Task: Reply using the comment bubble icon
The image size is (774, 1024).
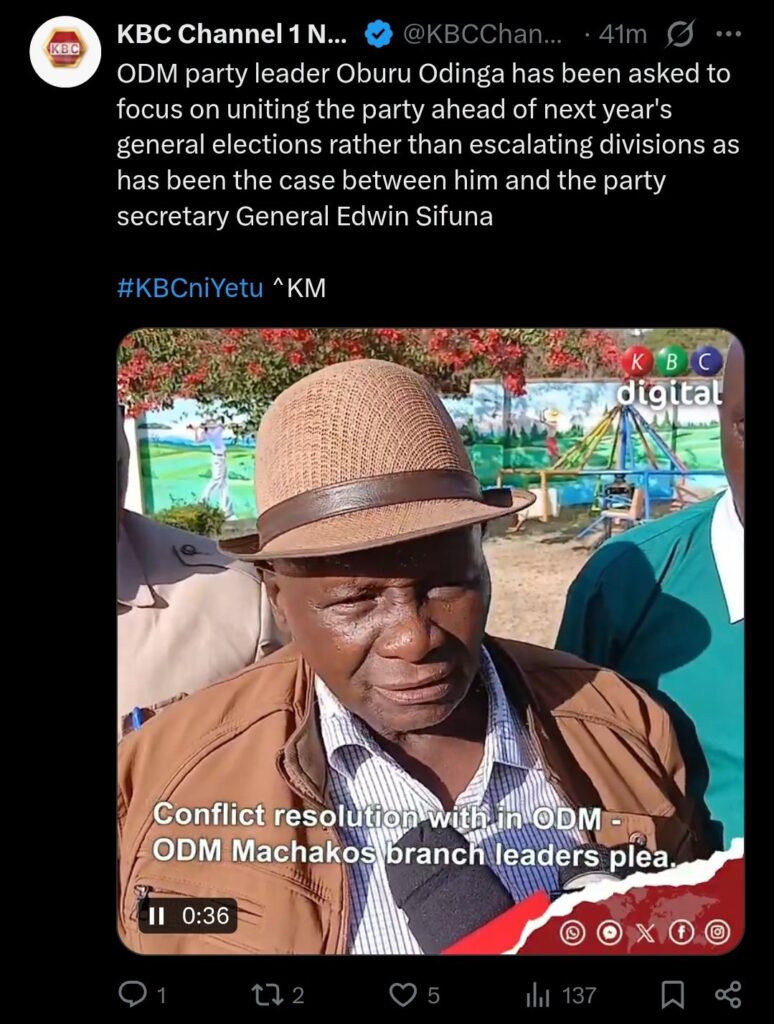Action: (131, 994)
